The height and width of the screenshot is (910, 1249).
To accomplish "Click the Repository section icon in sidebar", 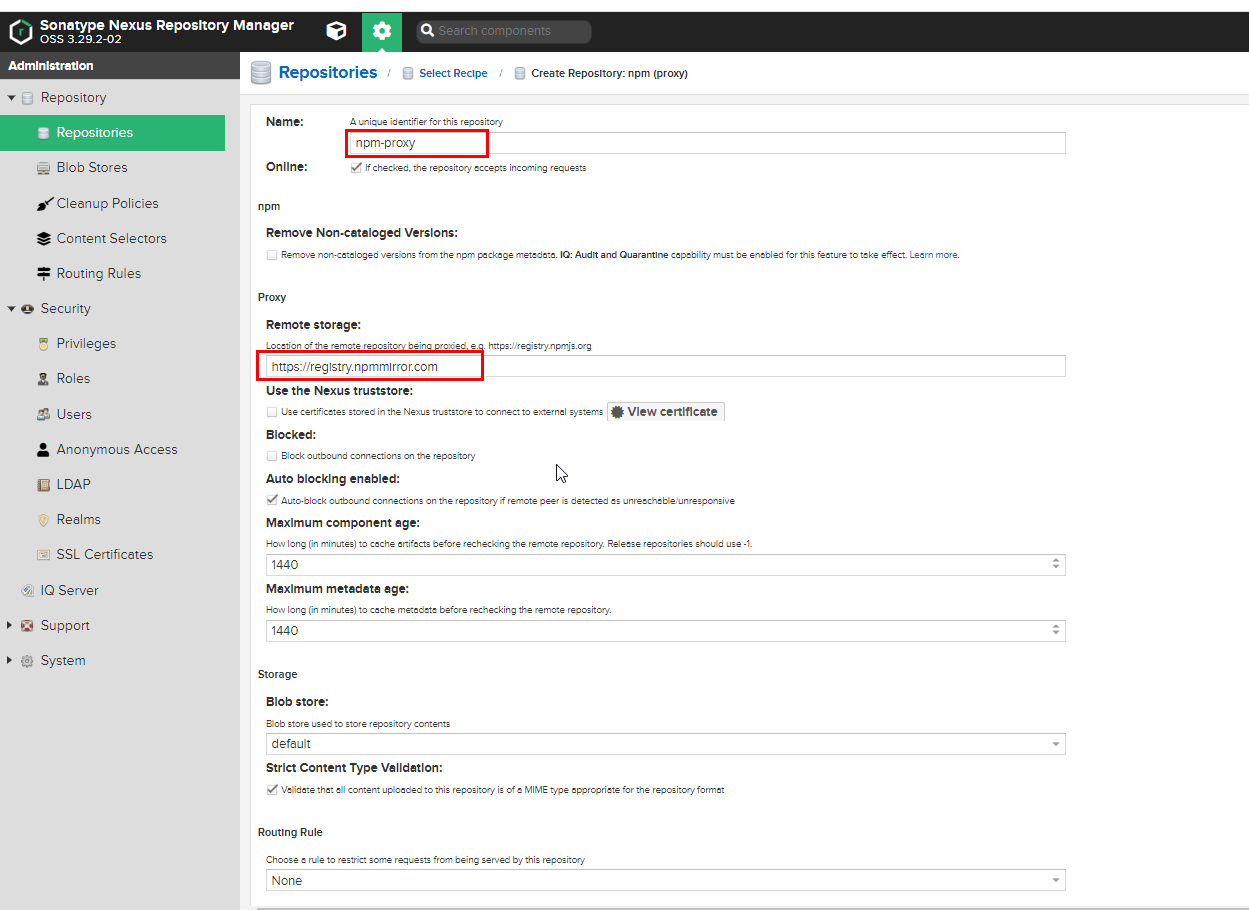I will pyautogui.click(x=28, y=98).
